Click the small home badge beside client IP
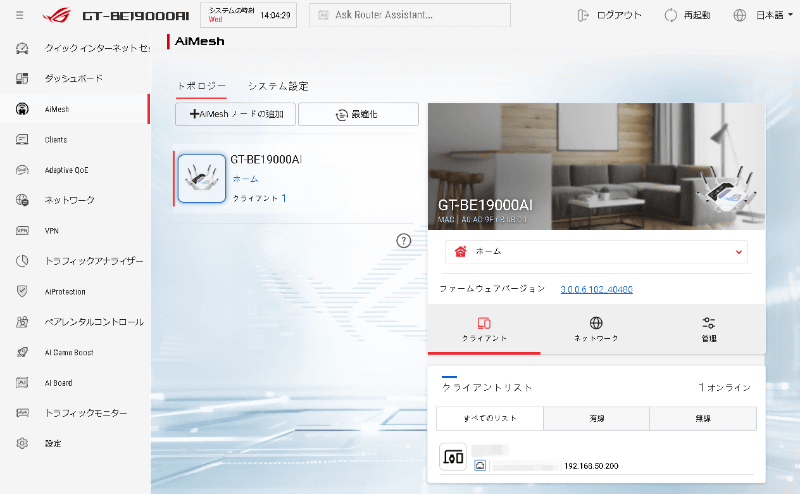This screenshot has height=494, width=800. (480, 466)
